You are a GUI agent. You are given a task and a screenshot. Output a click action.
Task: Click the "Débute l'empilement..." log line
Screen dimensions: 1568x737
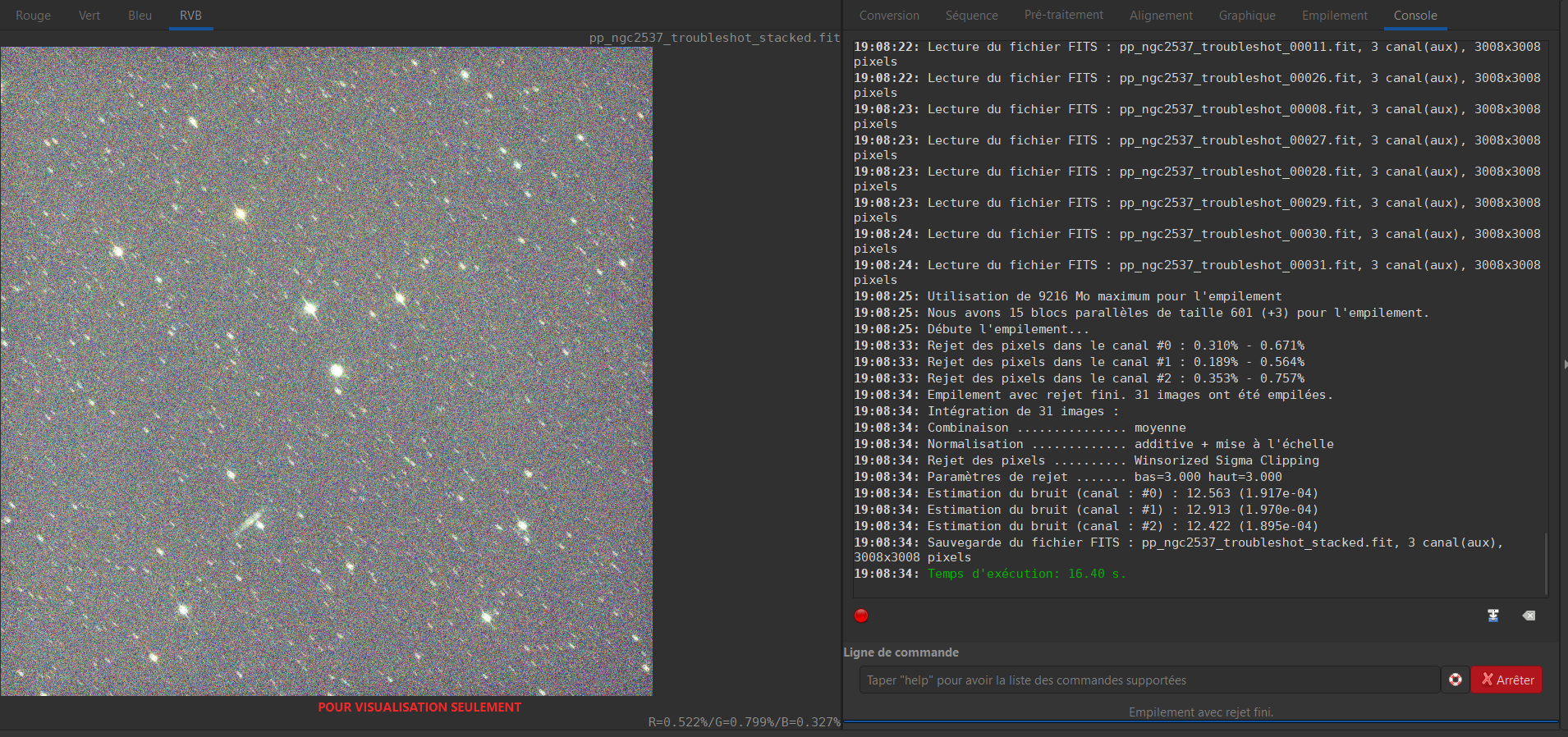click(971, 329)
